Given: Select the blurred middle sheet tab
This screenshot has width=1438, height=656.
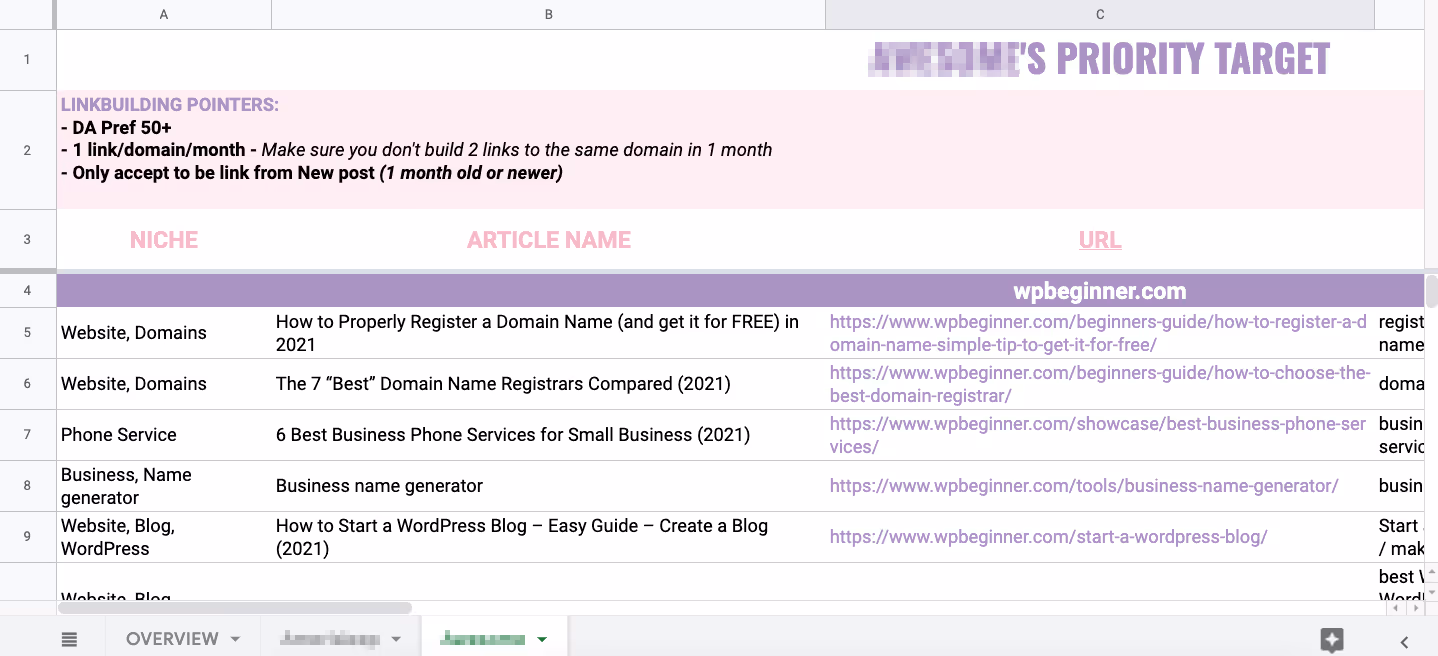Looking at the screenshot, I should [330, 639].
